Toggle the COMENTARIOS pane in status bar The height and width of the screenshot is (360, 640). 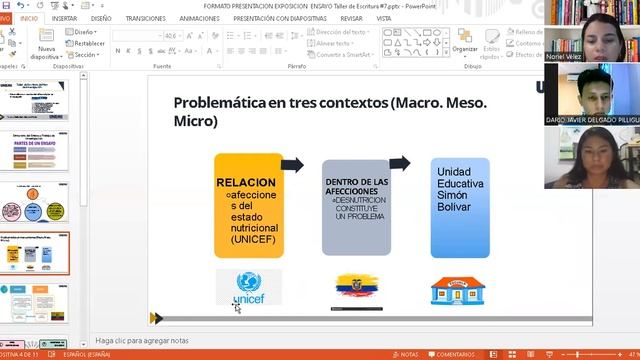pyautogui.click(x=451, y=355)
